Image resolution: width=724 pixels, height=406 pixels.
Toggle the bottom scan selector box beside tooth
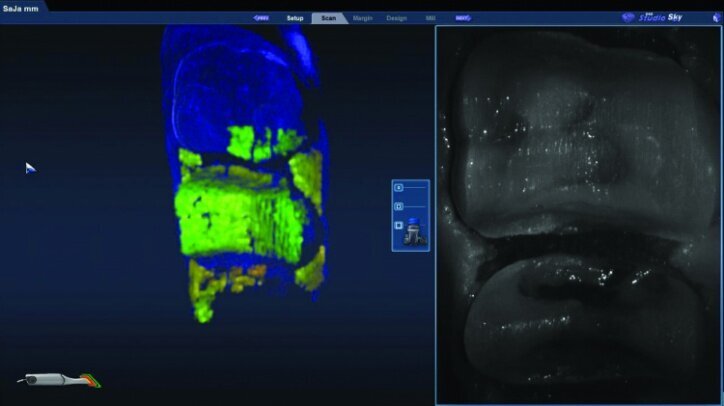[x=399, y=226]
